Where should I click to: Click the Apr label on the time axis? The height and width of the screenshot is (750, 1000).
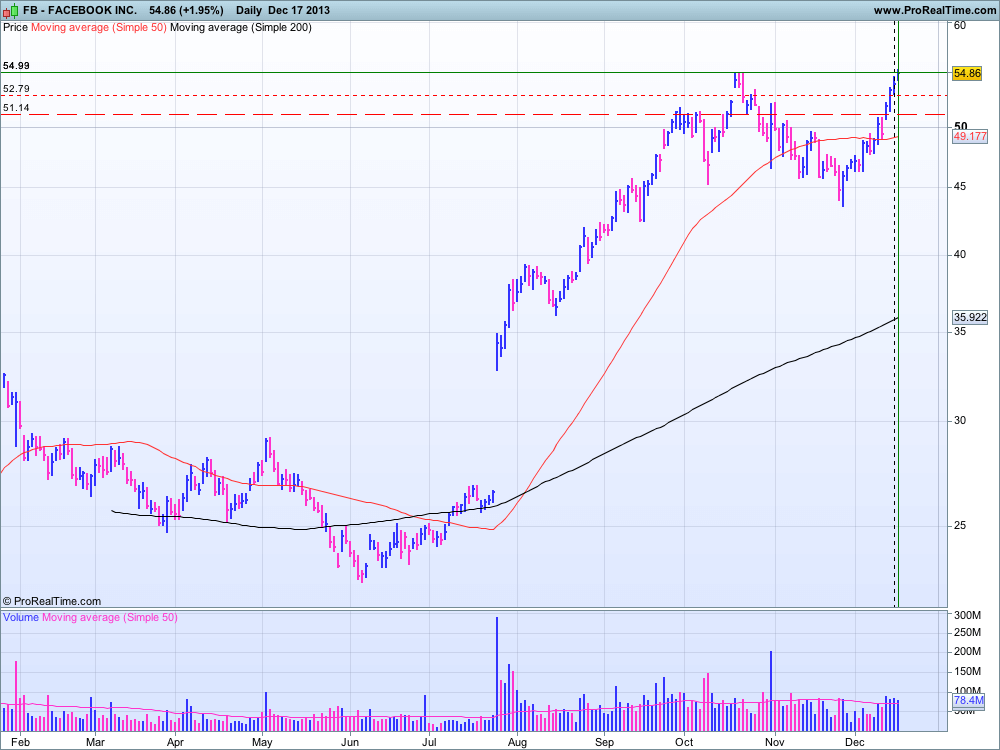point(175,742)
